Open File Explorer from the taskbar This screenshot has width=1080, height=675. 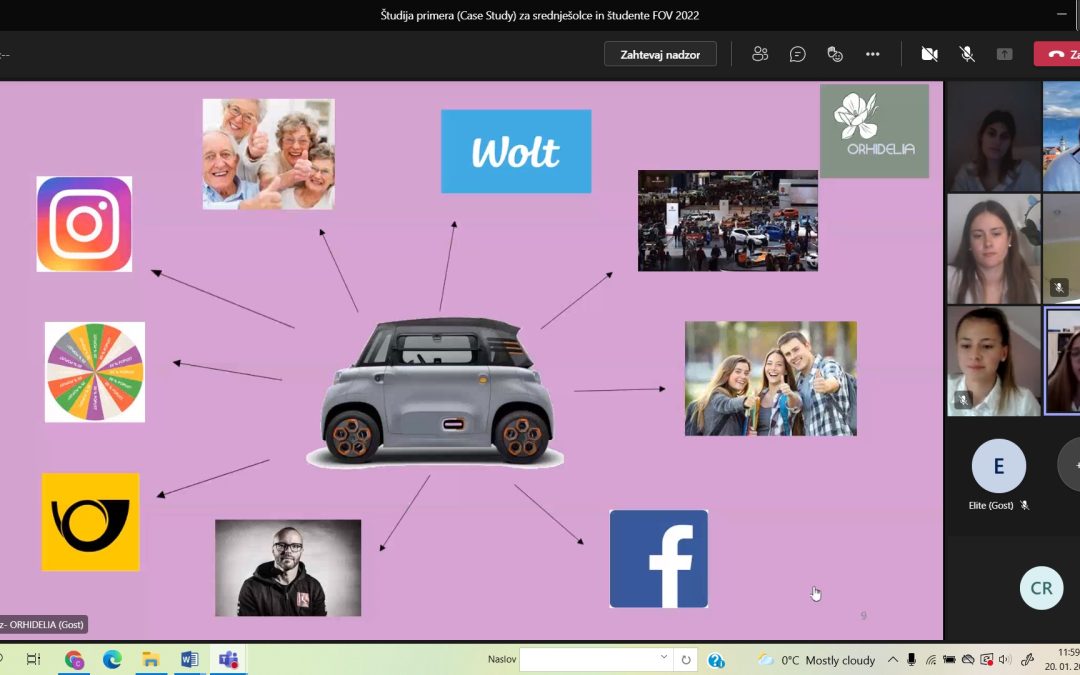coord(151,660)
